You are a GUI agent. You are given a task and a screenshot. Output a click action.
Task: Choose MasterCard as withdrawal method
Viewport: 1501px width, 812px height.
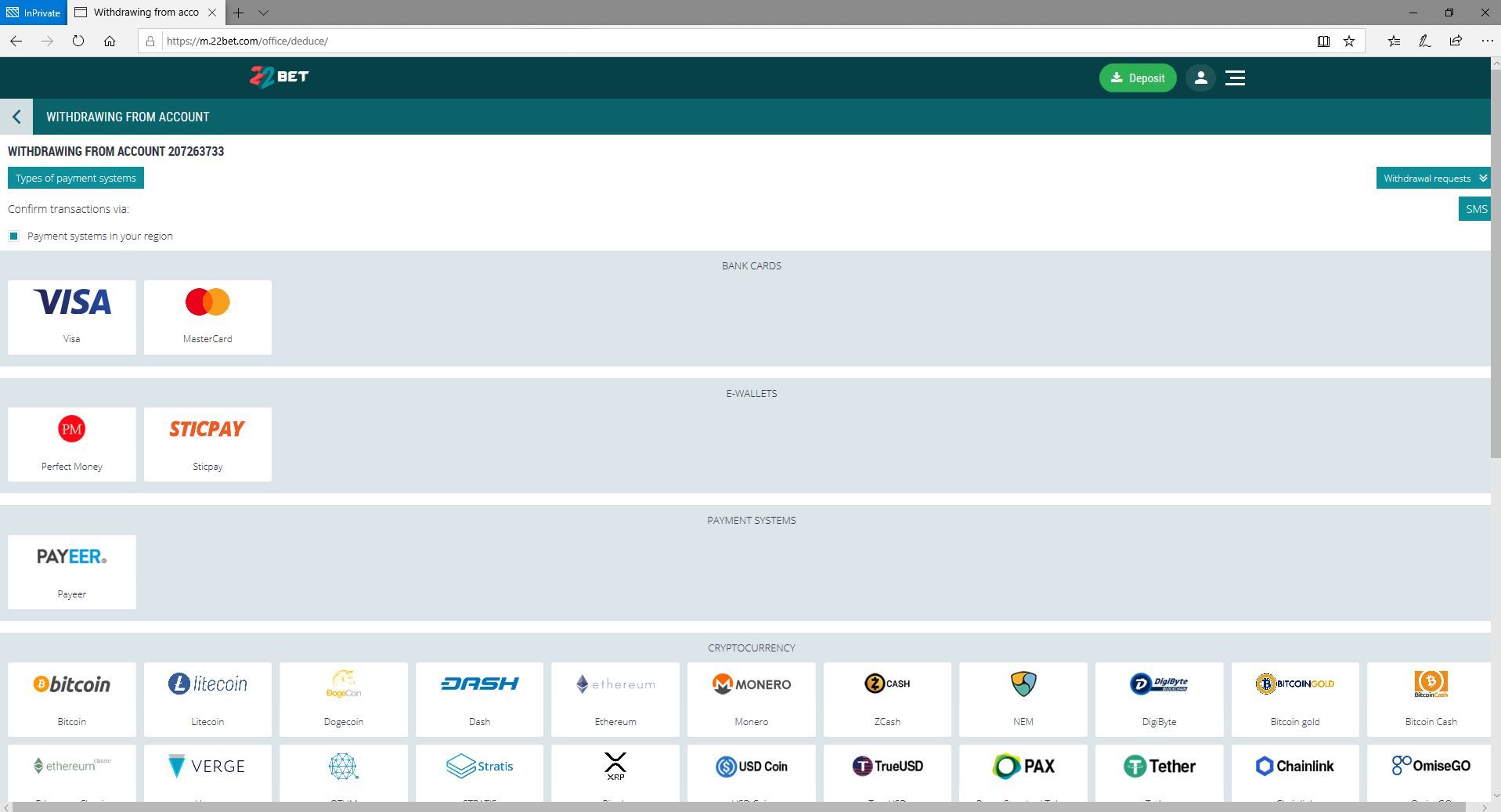[207, 317]
